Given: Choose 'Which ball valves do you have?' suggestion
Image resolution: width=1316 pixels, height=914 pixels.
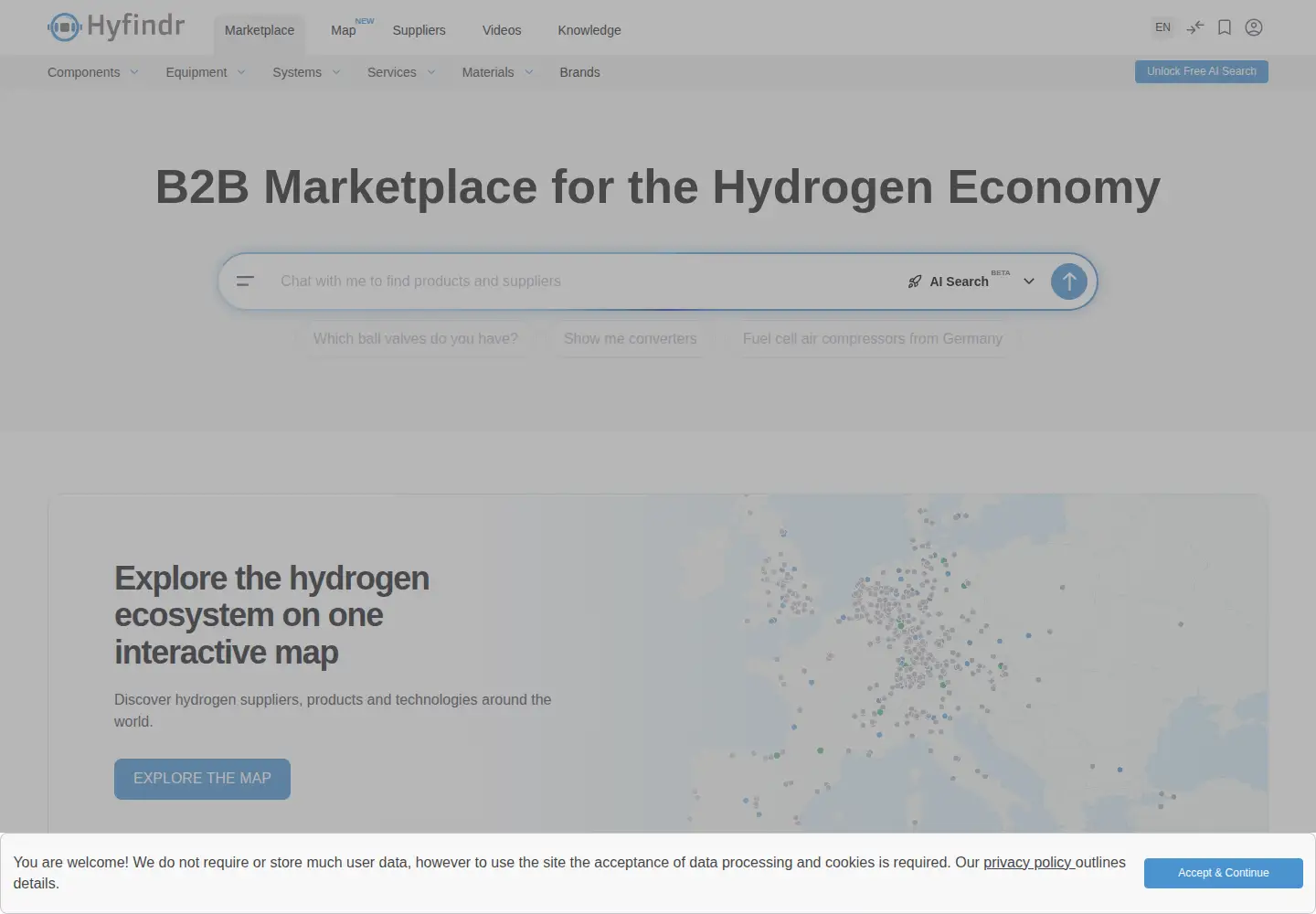Looking at the screenshot, I should [x=416, y=339].
